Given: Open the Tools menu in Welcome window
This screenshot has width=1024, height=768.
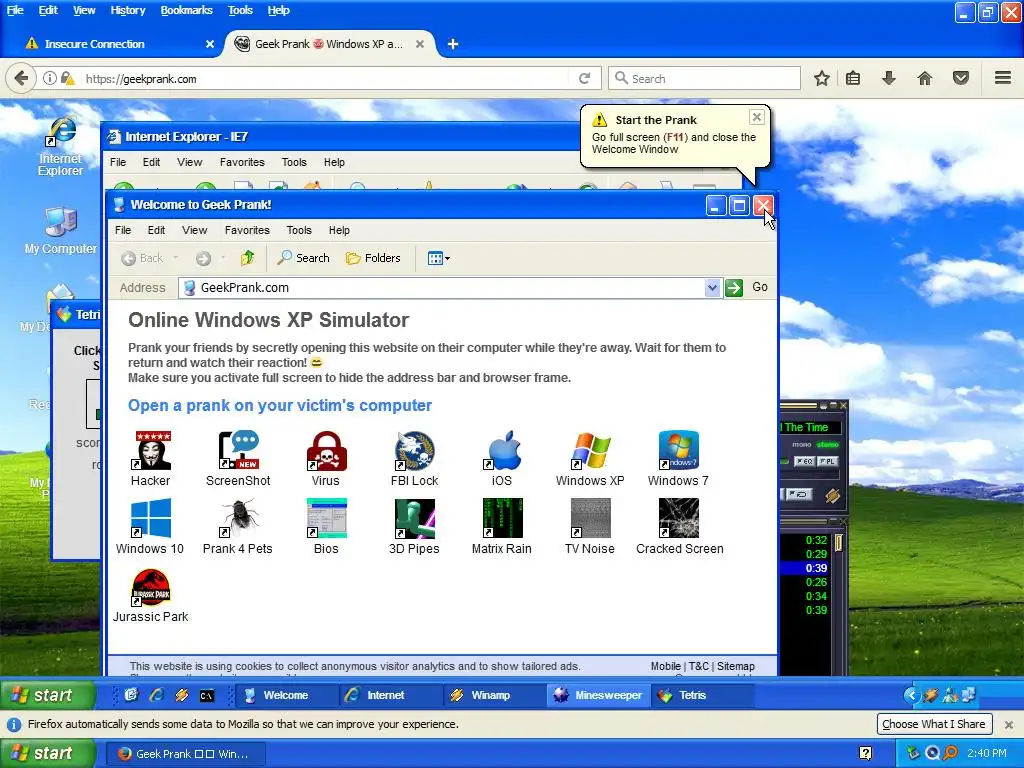Looking at the screenshot, I should (x=298, y=230).
